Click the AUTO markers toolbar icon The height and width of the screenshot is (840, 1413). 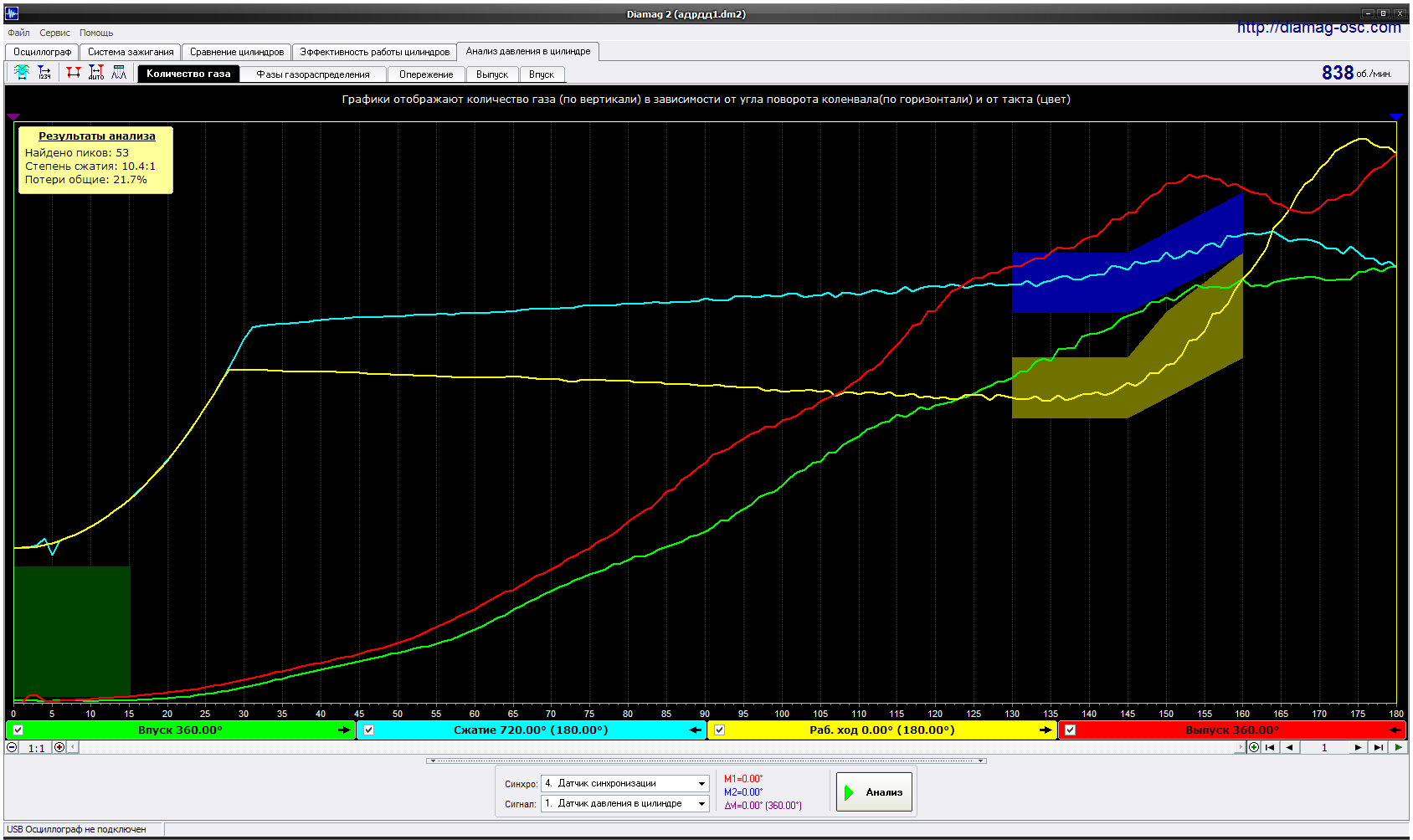tap(96, 73)
